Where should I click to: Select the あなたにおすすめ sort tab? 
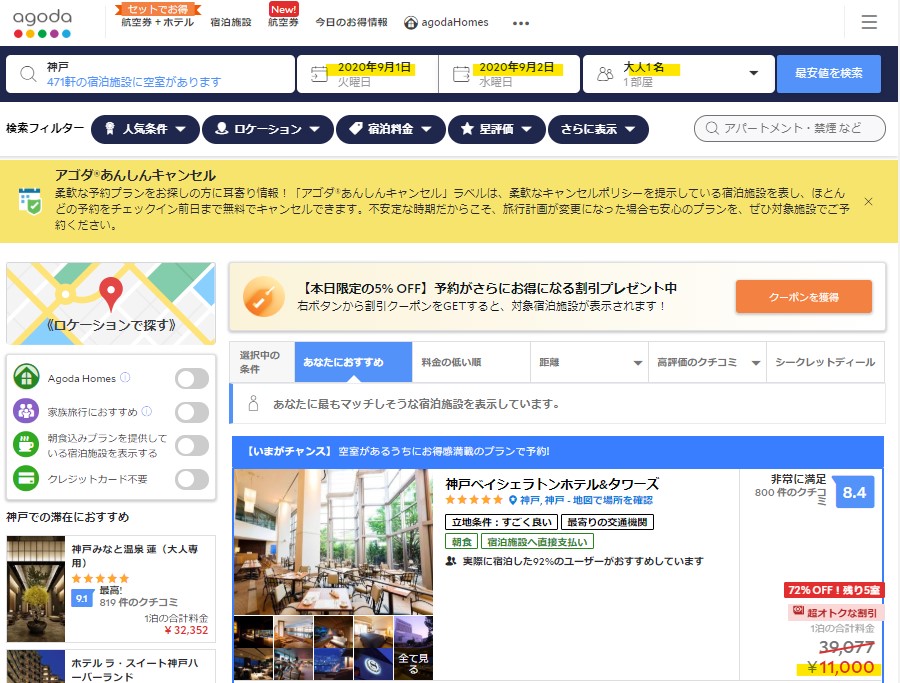(x=354, y=362)
